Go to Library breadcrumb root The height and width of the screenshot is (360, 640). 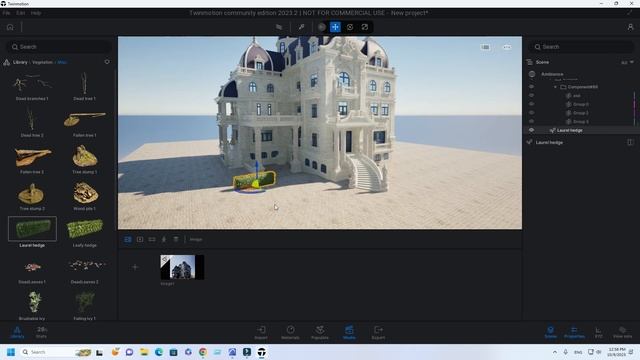coord(20,62)
